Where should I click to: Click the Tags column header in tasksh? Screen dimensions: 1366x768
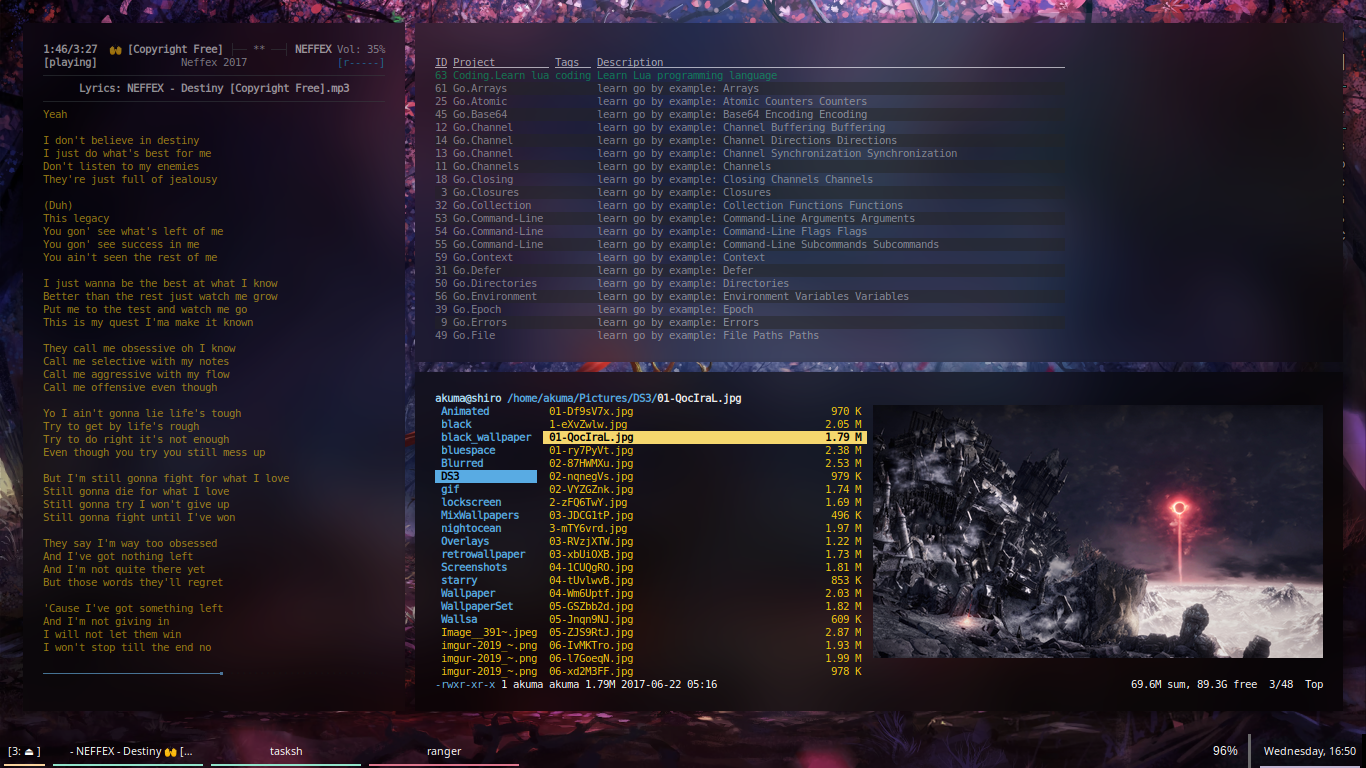tap(567, 62)
